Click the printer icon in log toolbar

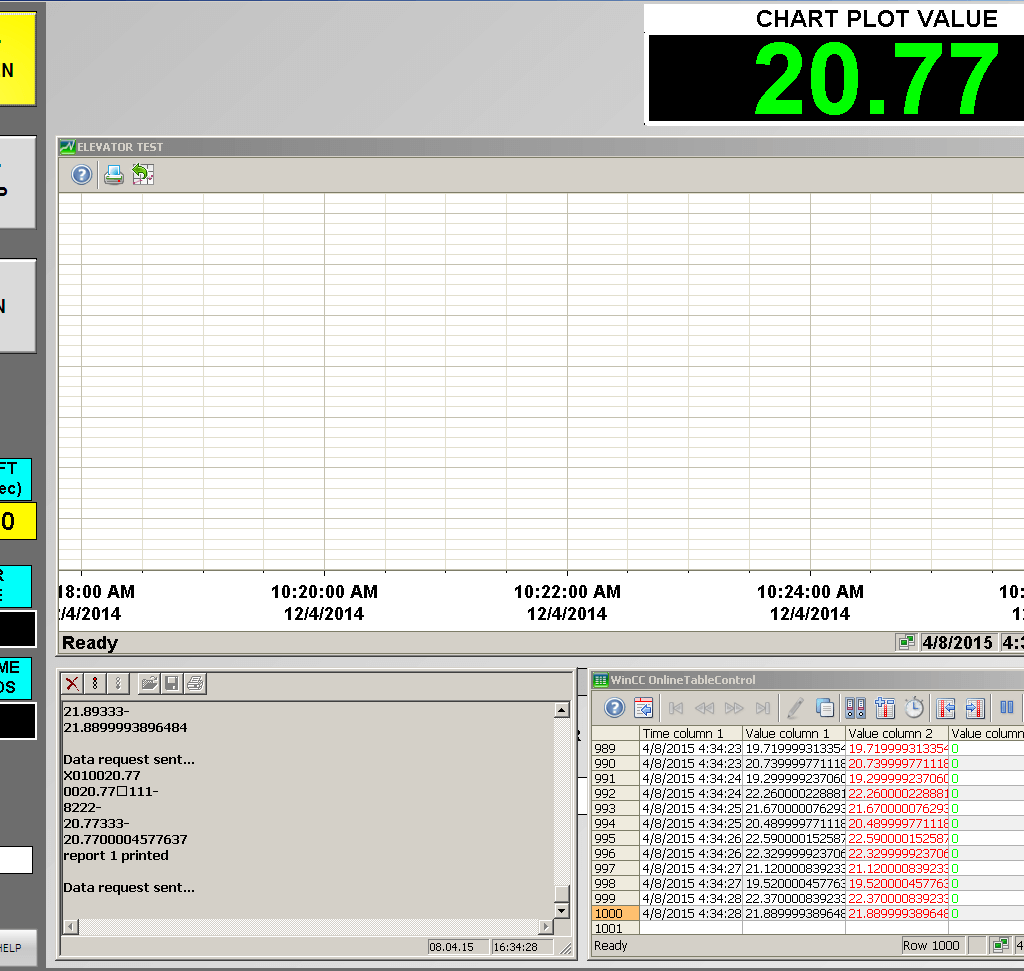click(x=195, y=684)
